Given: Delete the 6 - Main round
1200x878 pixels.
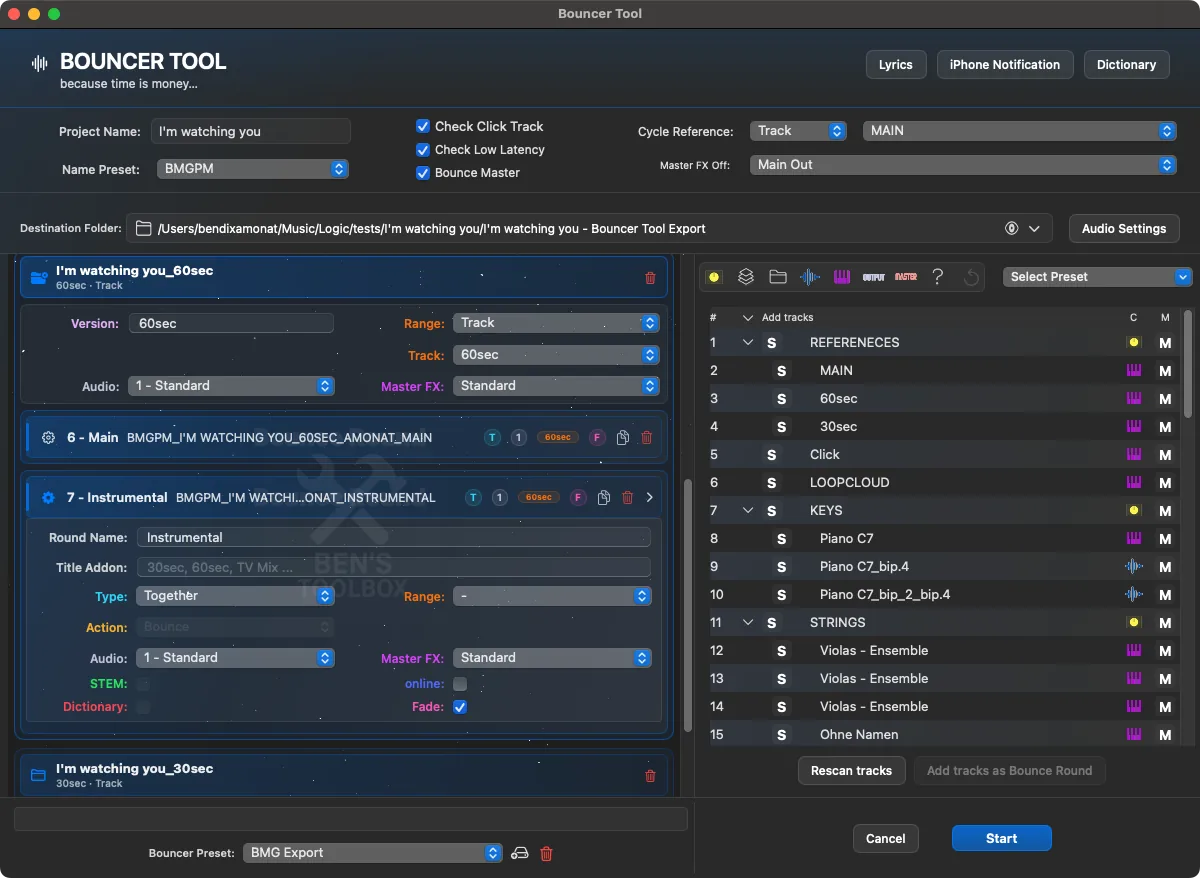Looking at the screenshot, I should (x=646, y=438).
